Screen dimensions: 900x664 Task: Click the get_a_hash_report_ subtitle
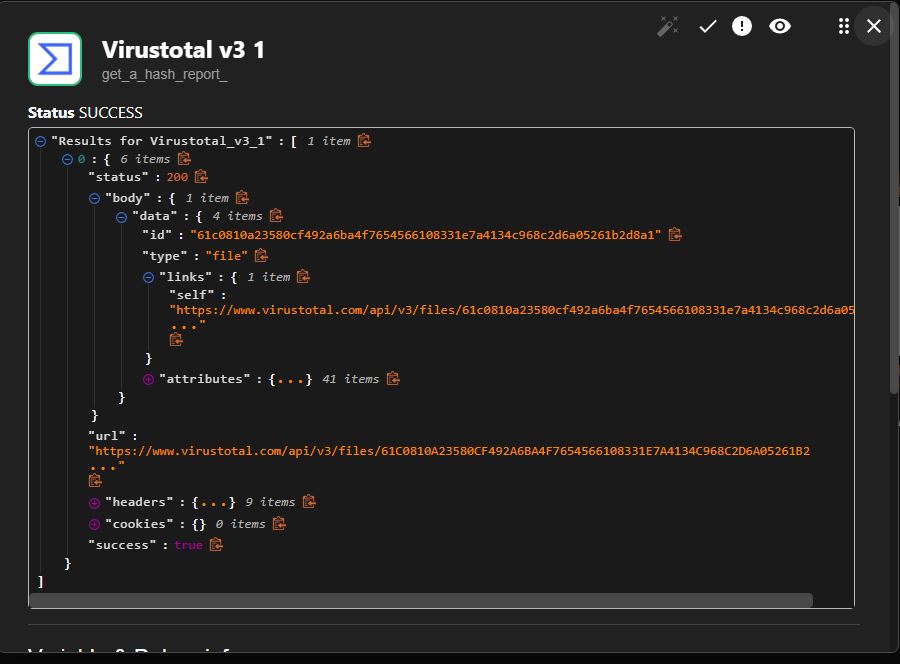point(165,75)
